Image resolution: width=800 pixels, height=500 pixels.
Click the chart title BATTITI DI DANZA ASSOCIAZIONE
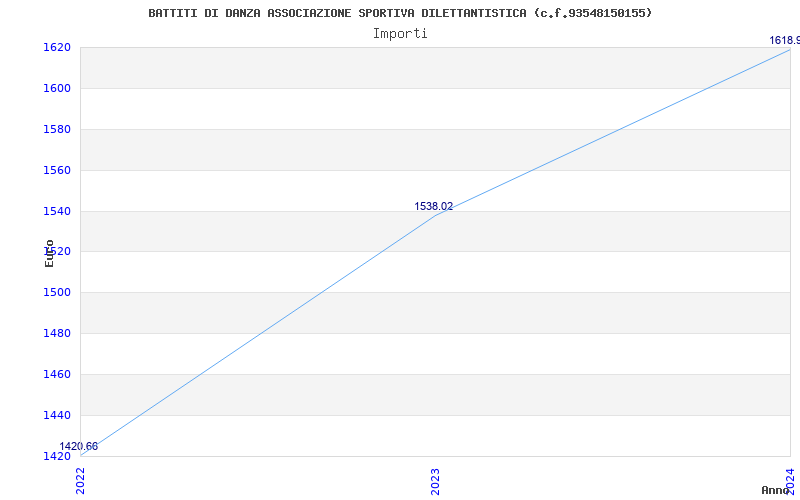400,13
